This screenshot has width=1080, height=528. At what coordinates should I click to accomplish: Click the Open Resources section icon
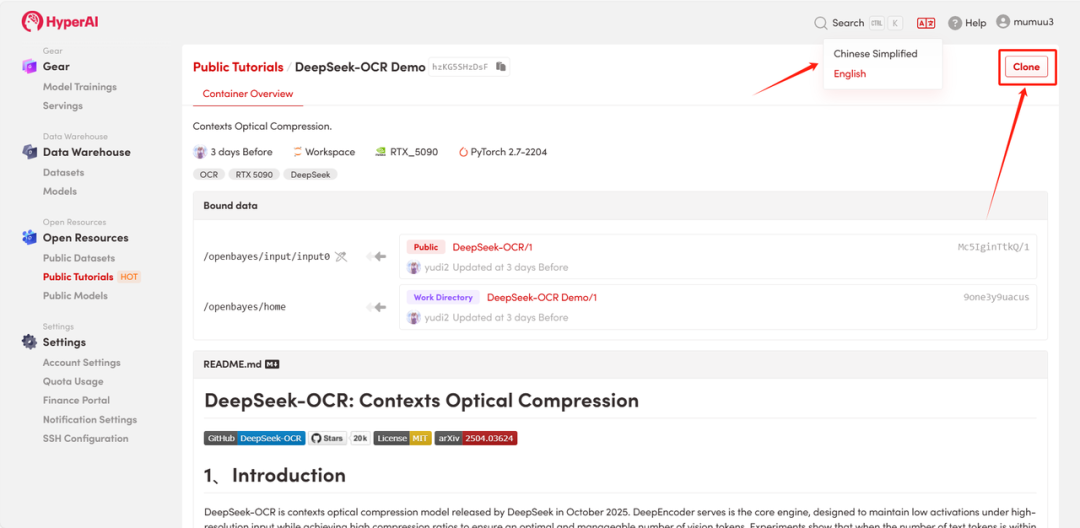click(29, 238)
